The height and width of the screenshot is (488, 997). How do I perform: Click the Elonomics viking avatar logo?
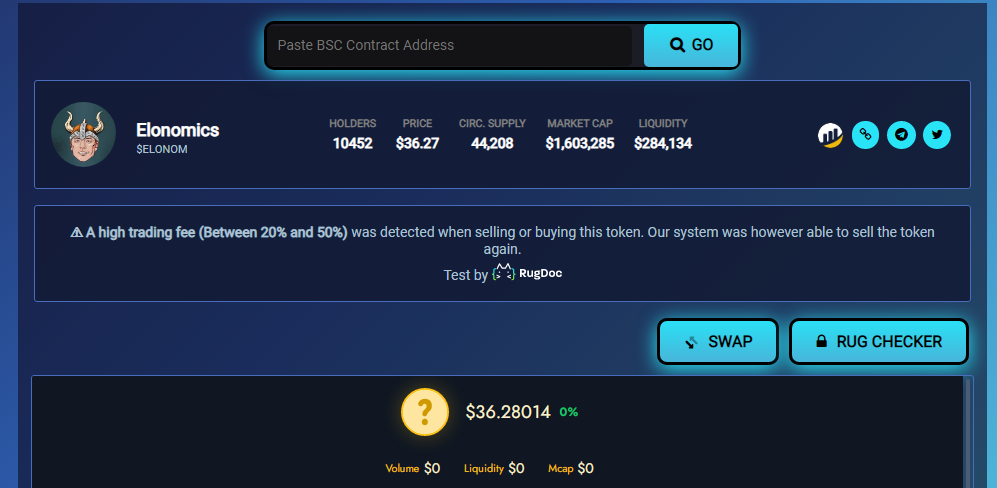pyautogui.click(x=83, y=134)
